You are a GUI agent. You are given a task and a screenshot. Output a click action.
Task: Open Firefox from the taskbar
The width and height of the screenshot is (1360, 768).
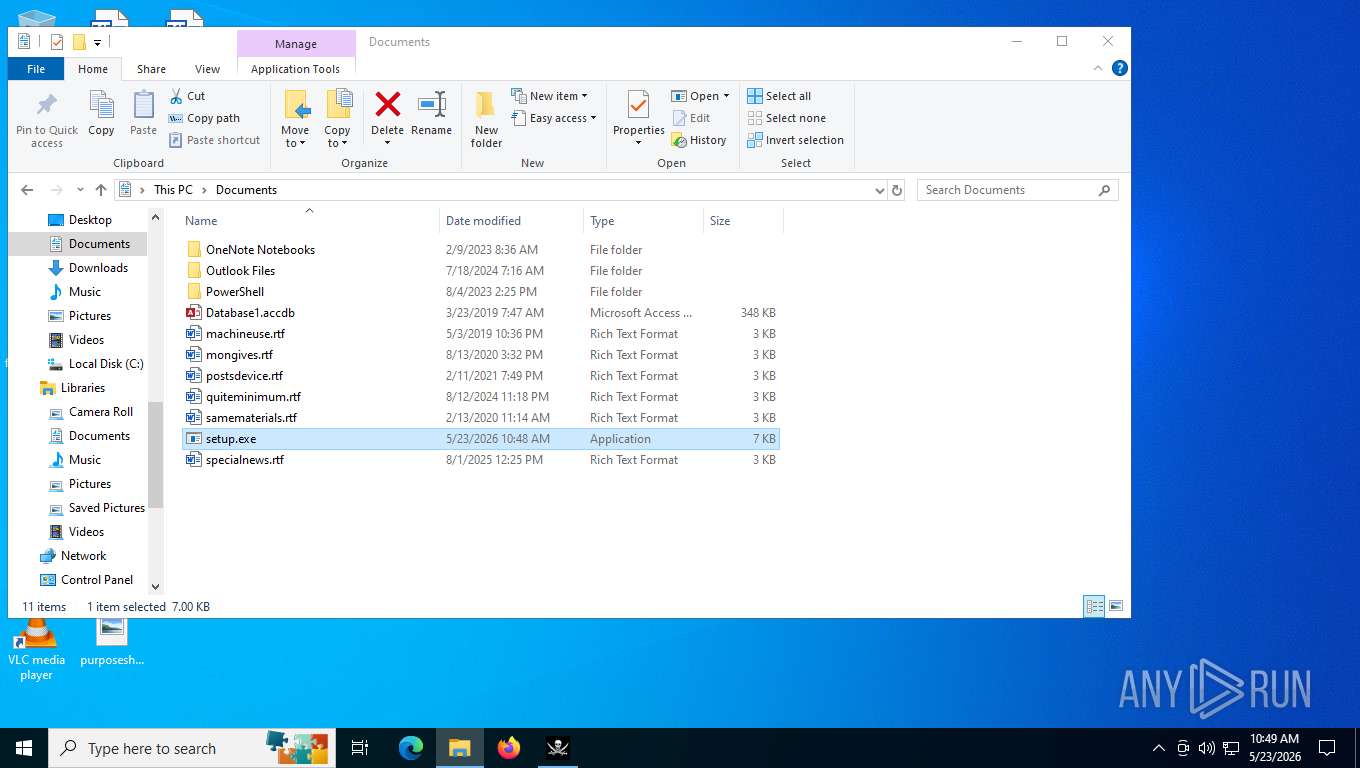509,748
